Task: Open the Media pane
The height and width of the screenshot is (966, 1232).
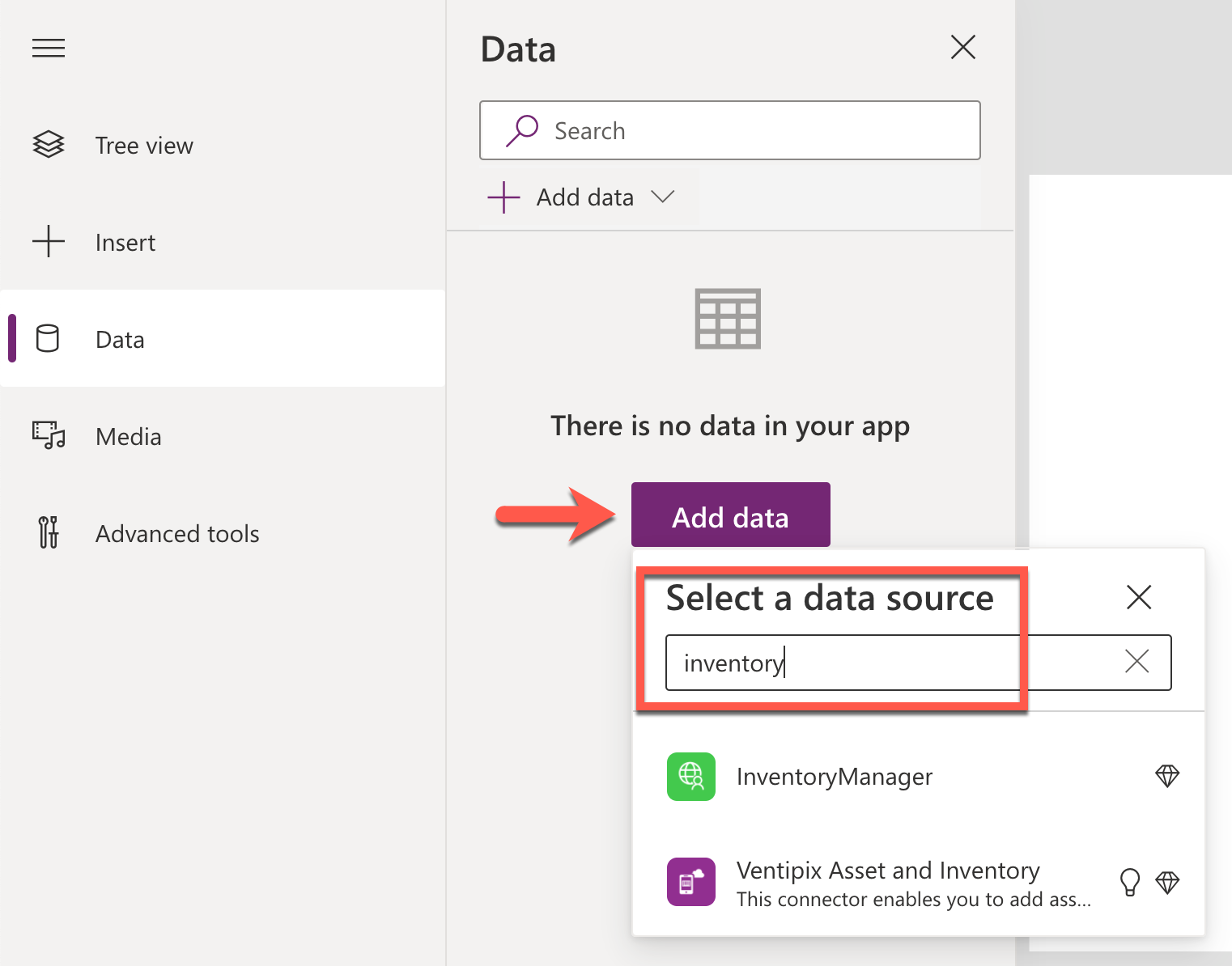Action: [223, 437]
